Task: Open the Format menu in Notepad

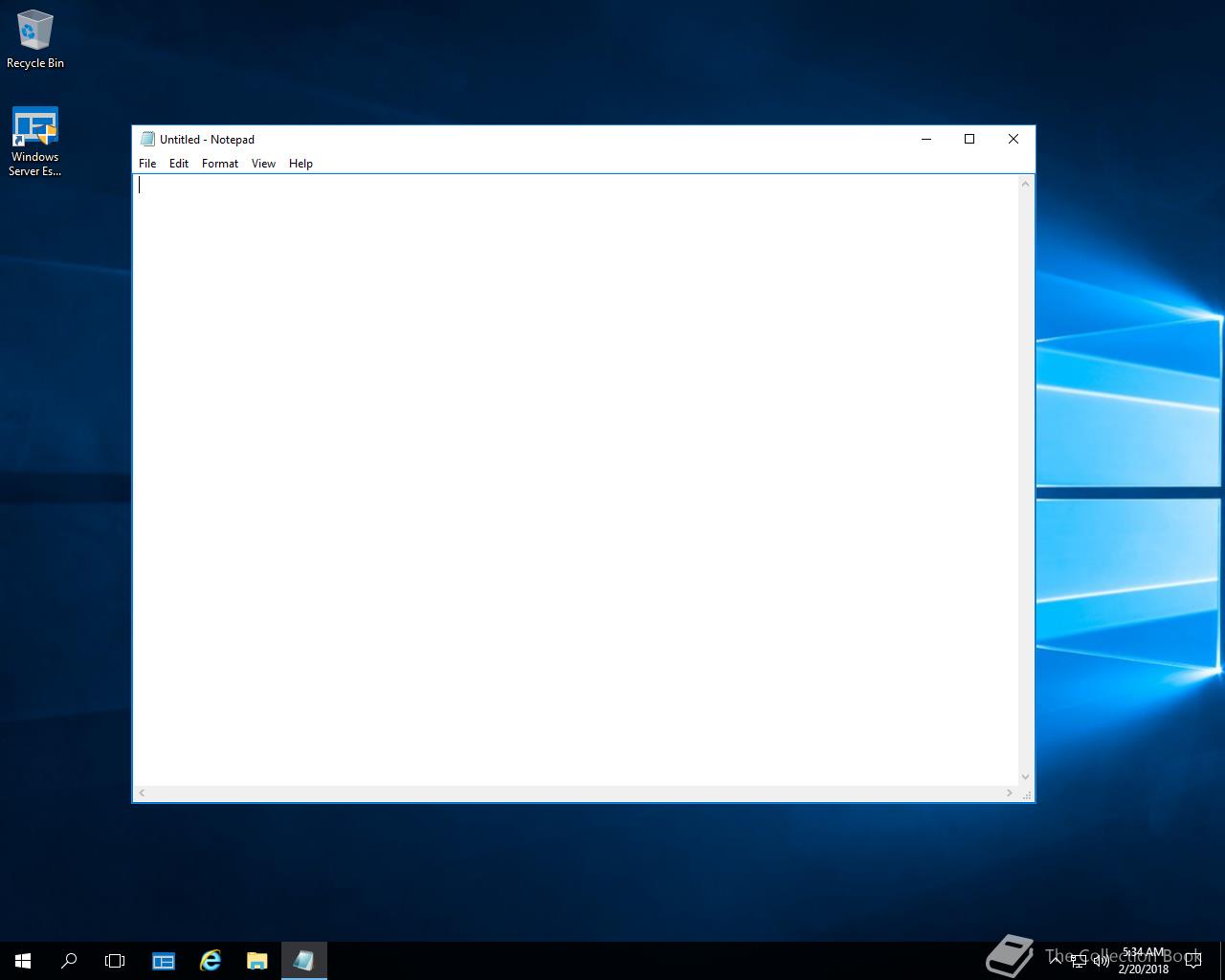Action: [219, 164]
